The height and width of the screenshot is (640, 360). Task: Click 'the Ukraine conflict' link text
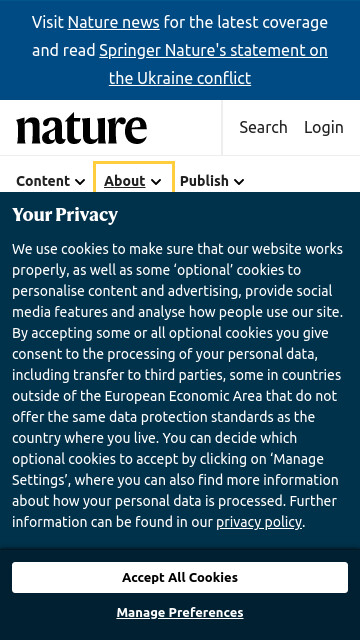[x=180, y=78]
